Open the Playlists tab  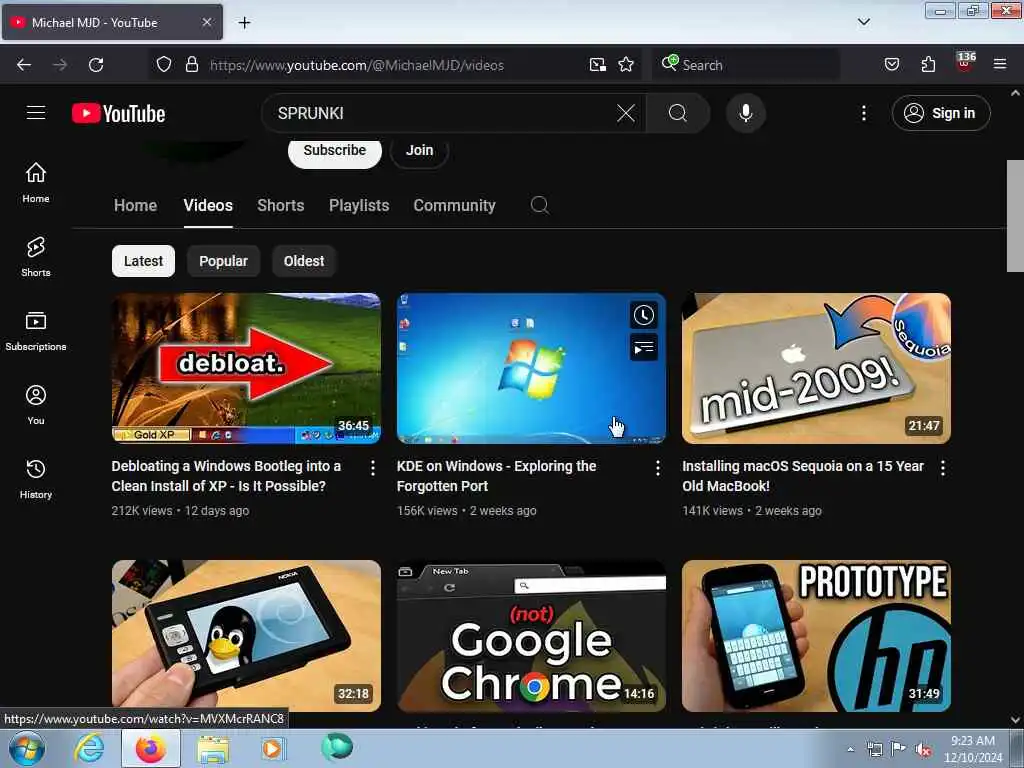coord(359,206)
